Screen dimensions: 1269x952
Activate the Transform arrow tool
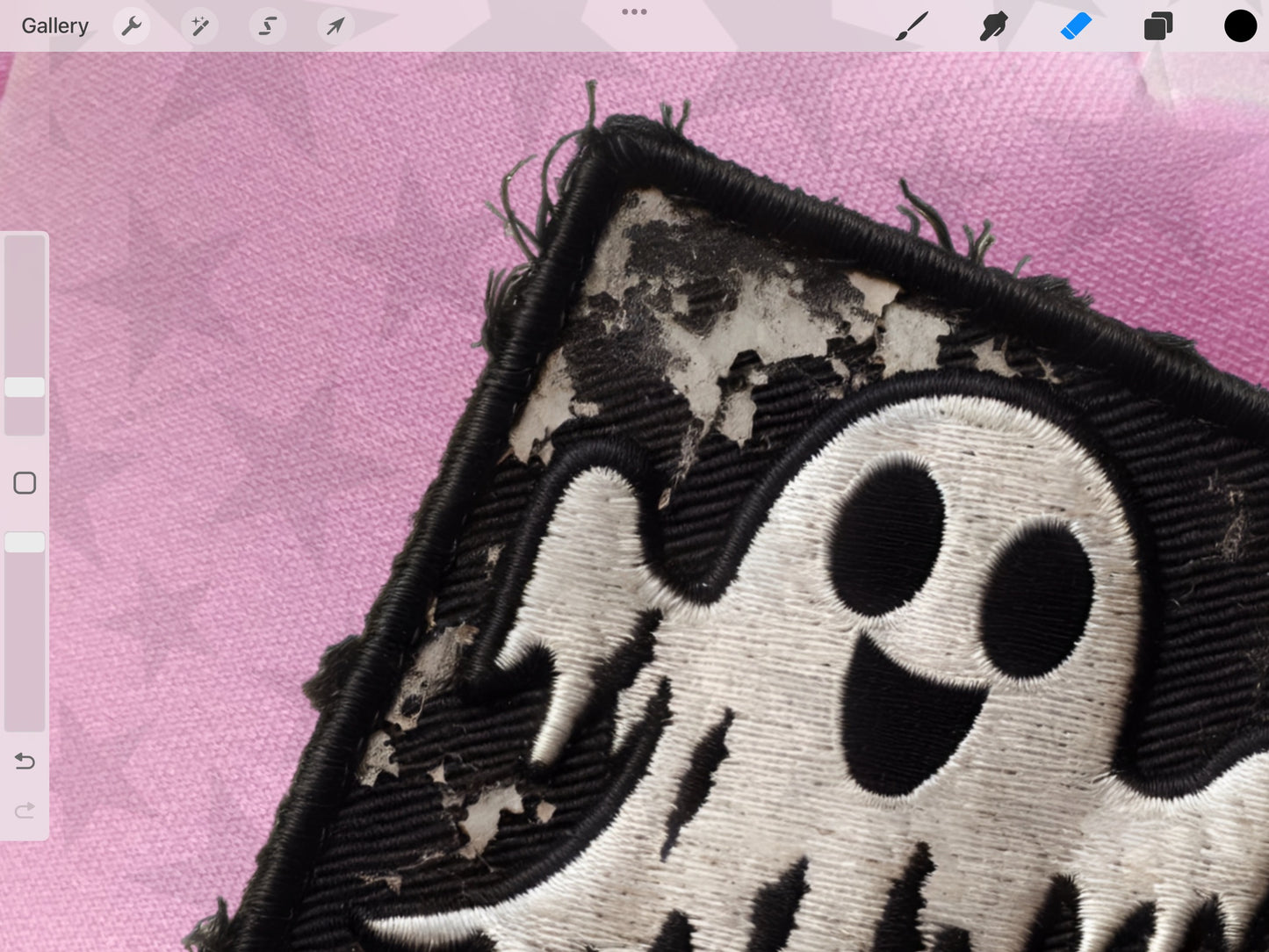(335, 25)
